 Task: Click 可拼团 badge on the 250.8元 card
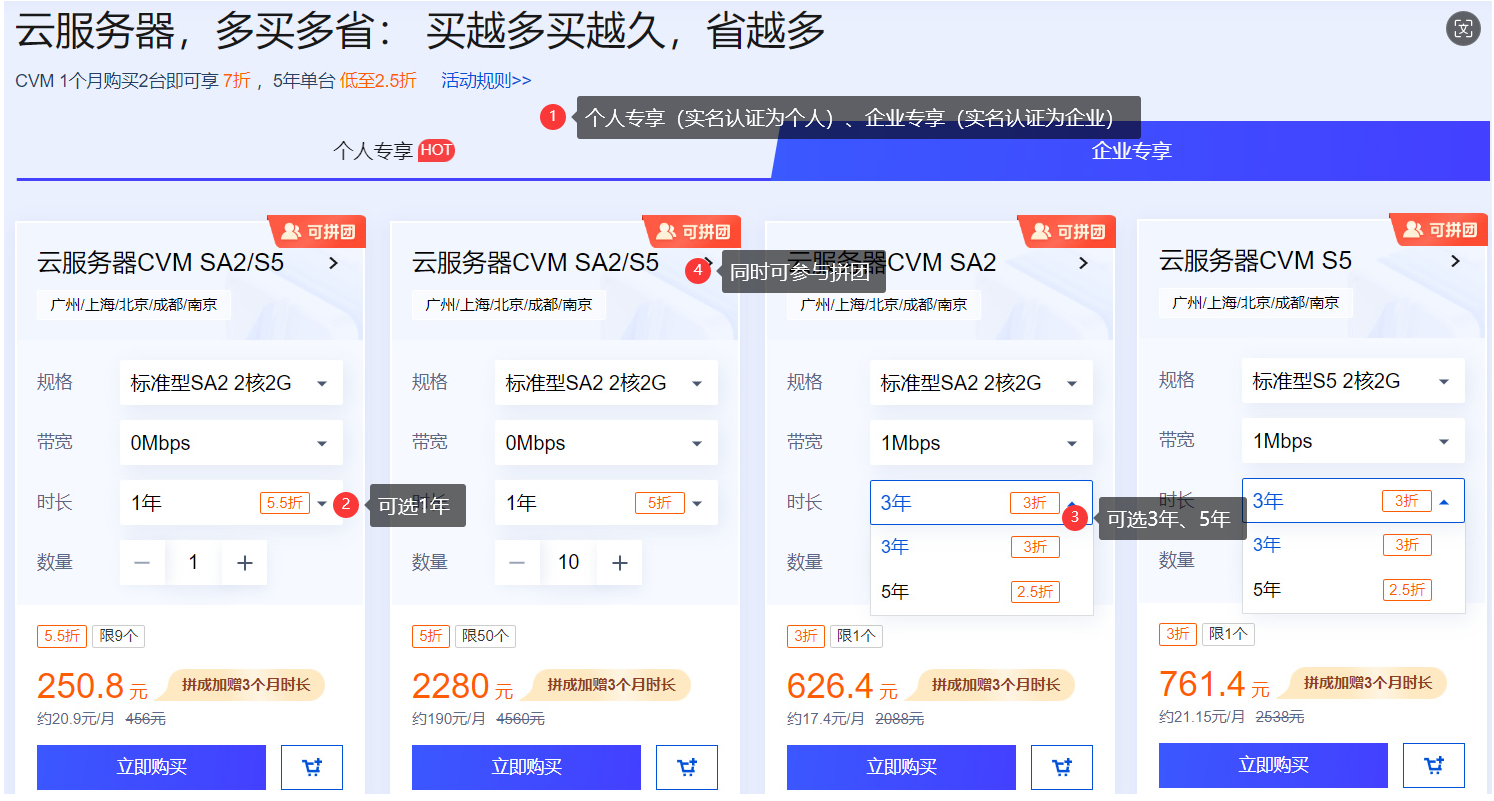[317, 232]
